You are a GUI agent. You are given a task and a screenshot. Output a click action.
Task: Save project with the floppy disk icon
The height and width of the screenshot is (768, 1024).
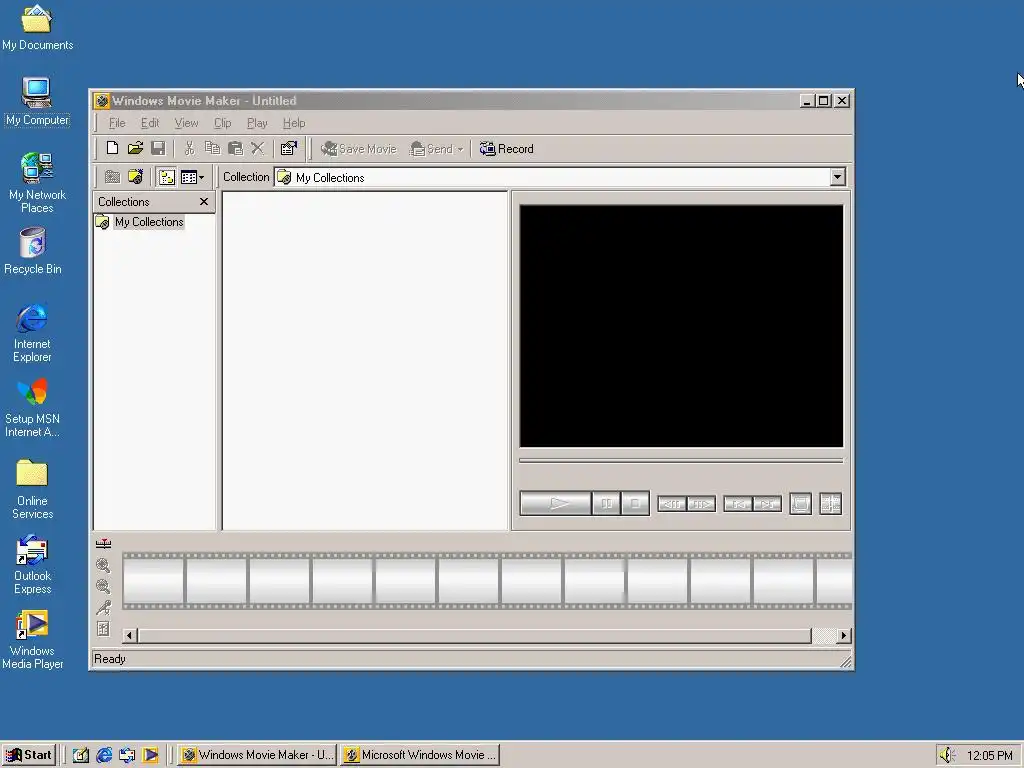click(158, 148)
